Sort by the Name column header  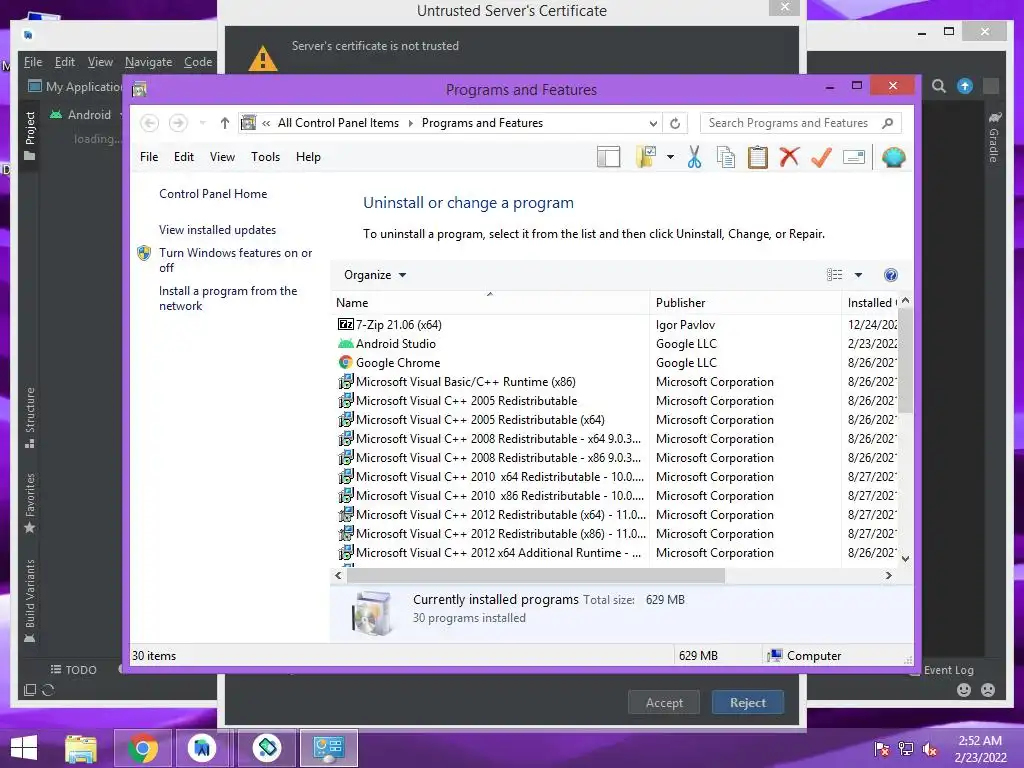(490, 302)
